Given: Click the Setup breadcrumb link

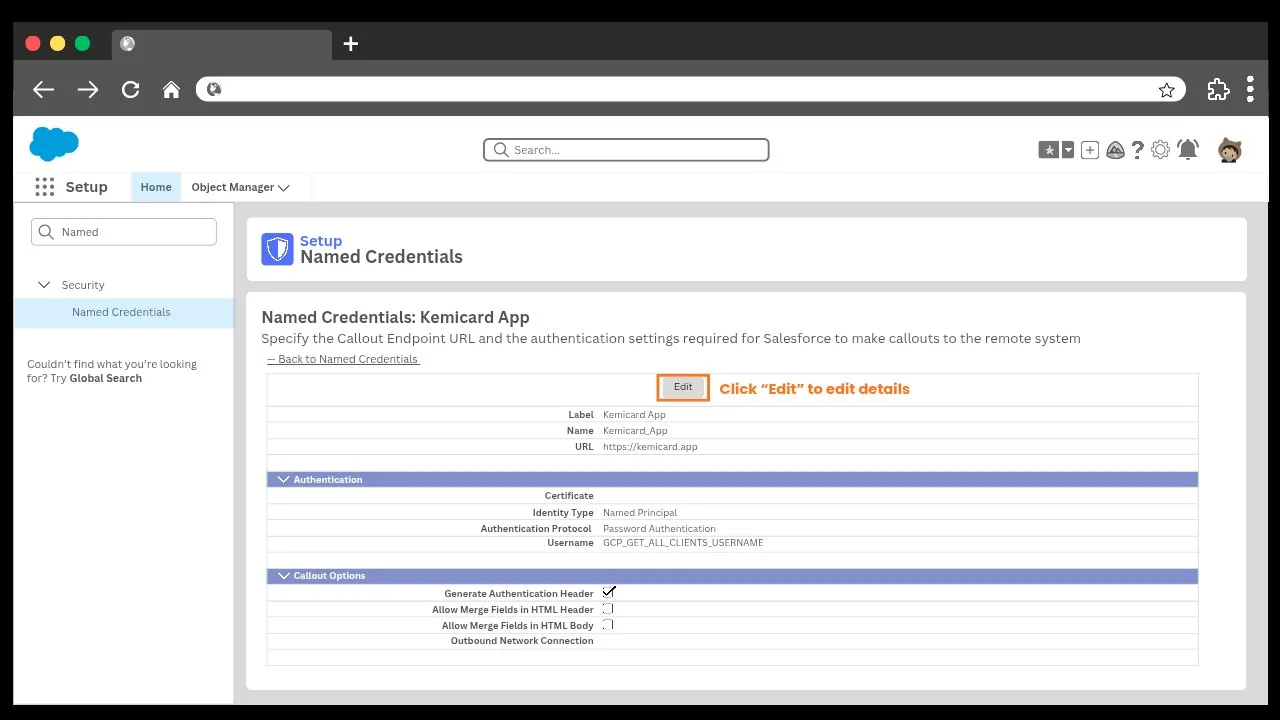Looking at the screenshot, I should (x=321, y=241).
